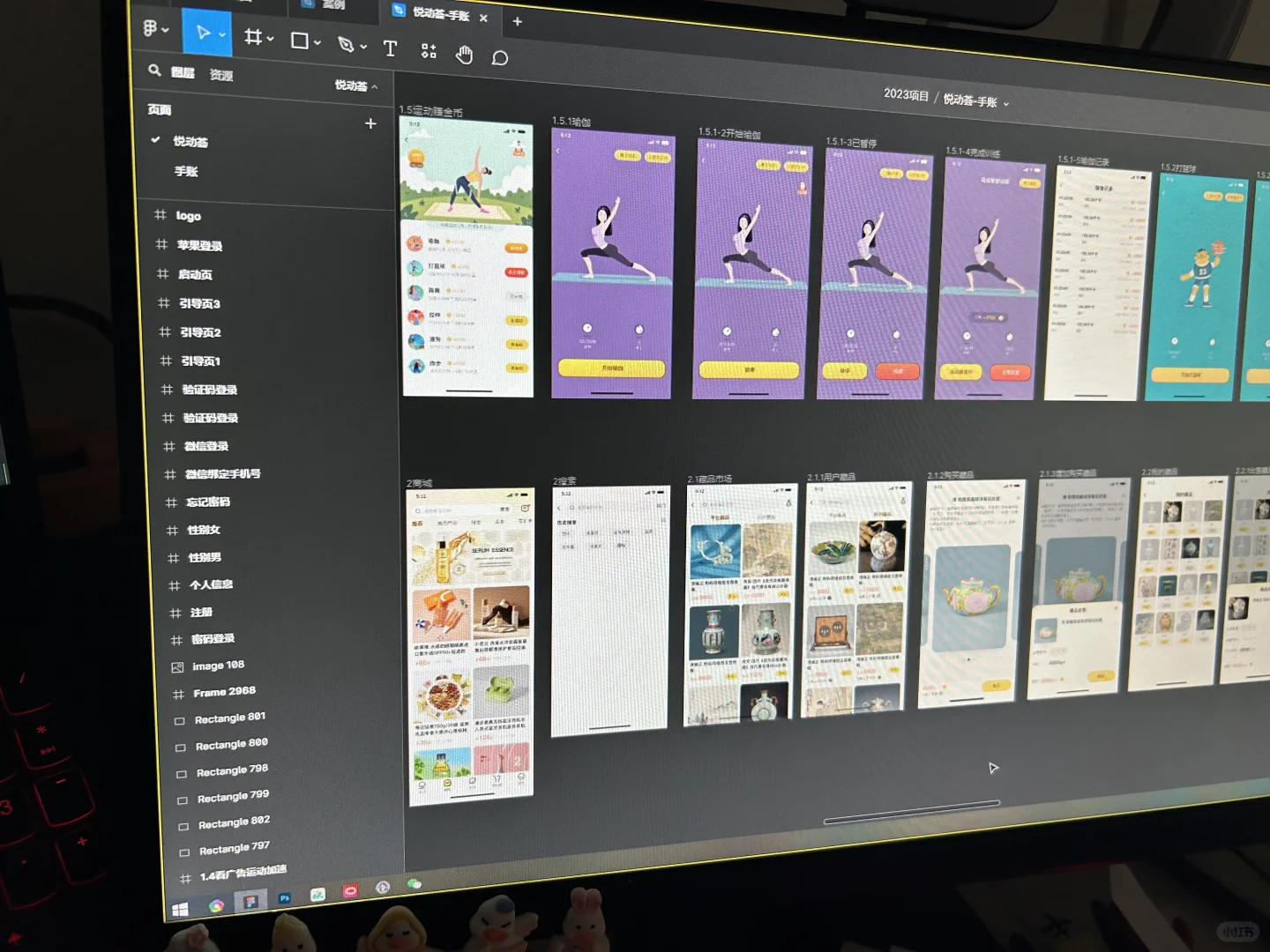Select the 性别男 layer
This screenshot has height=952, width=1270.
(x=205, y=557)
